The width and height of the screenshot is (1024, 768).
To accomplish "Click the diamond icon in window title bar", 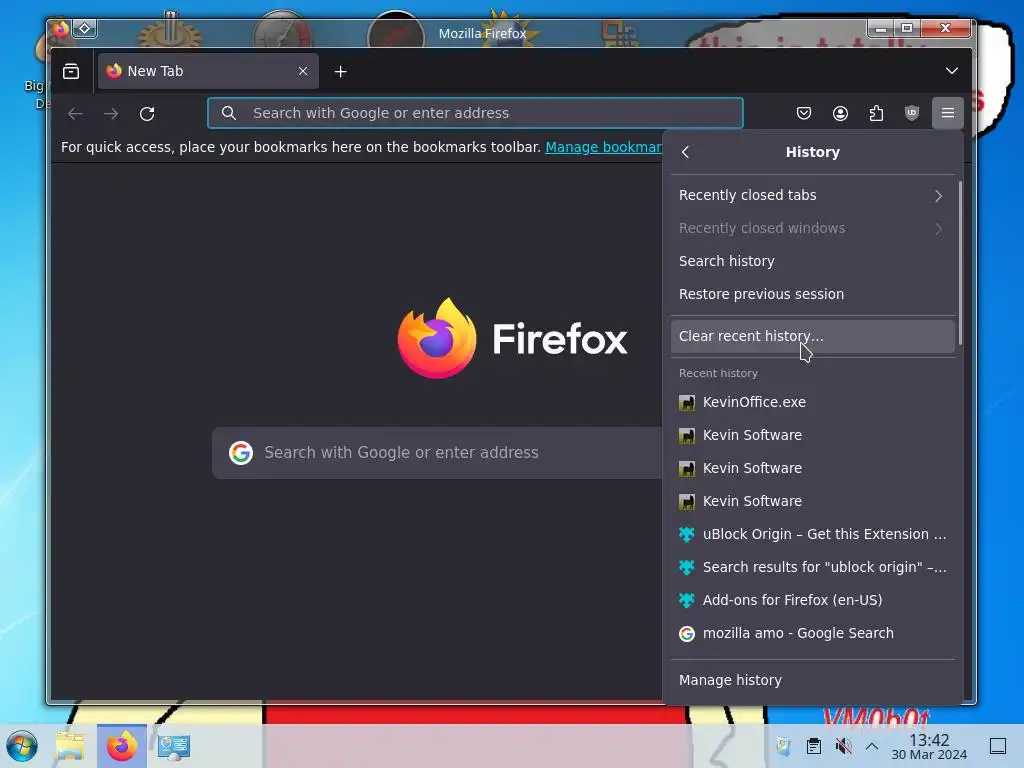I will [85, 28].
